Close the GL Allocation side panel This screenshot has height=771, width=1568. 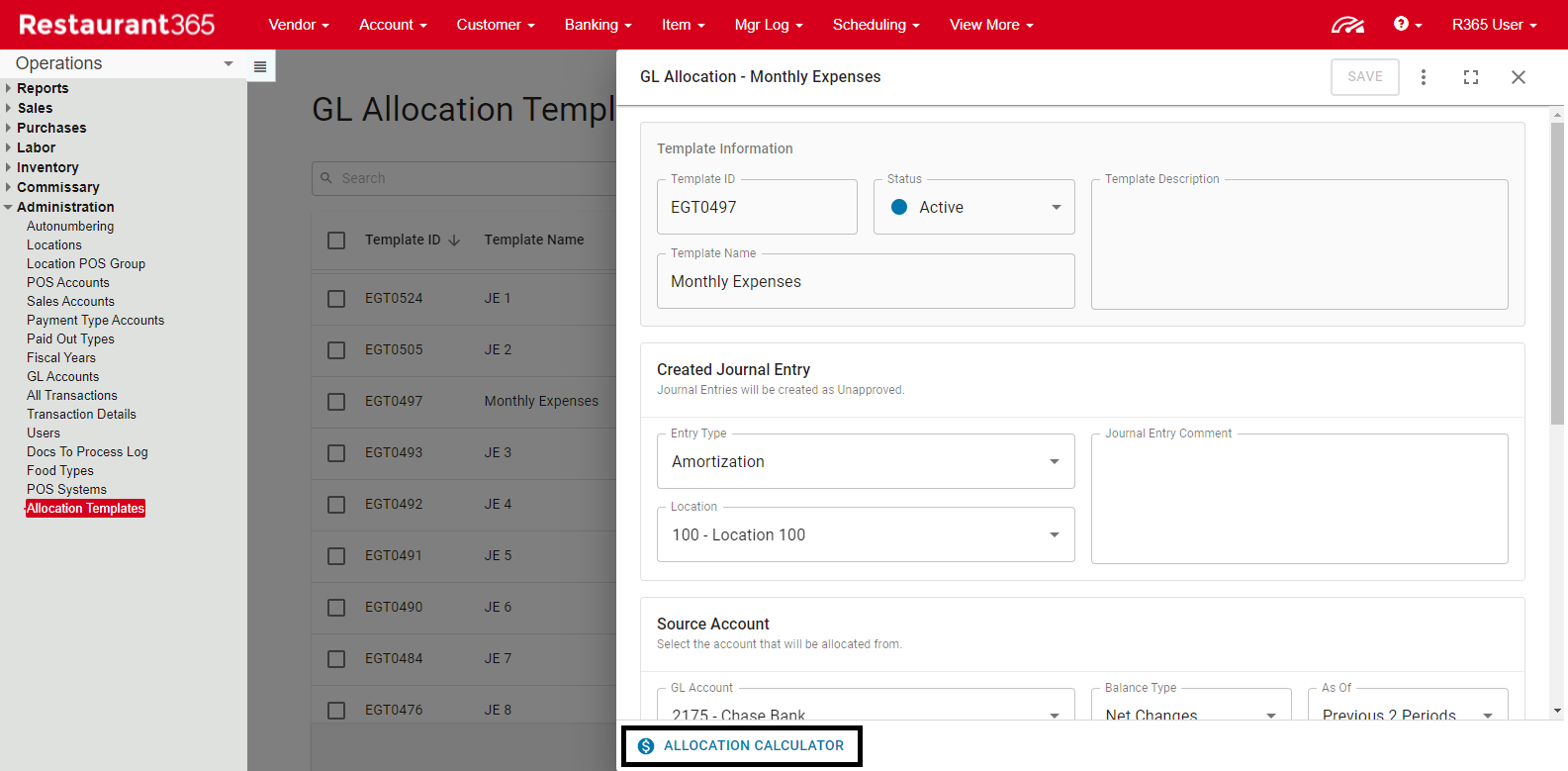click(1519, 77)
